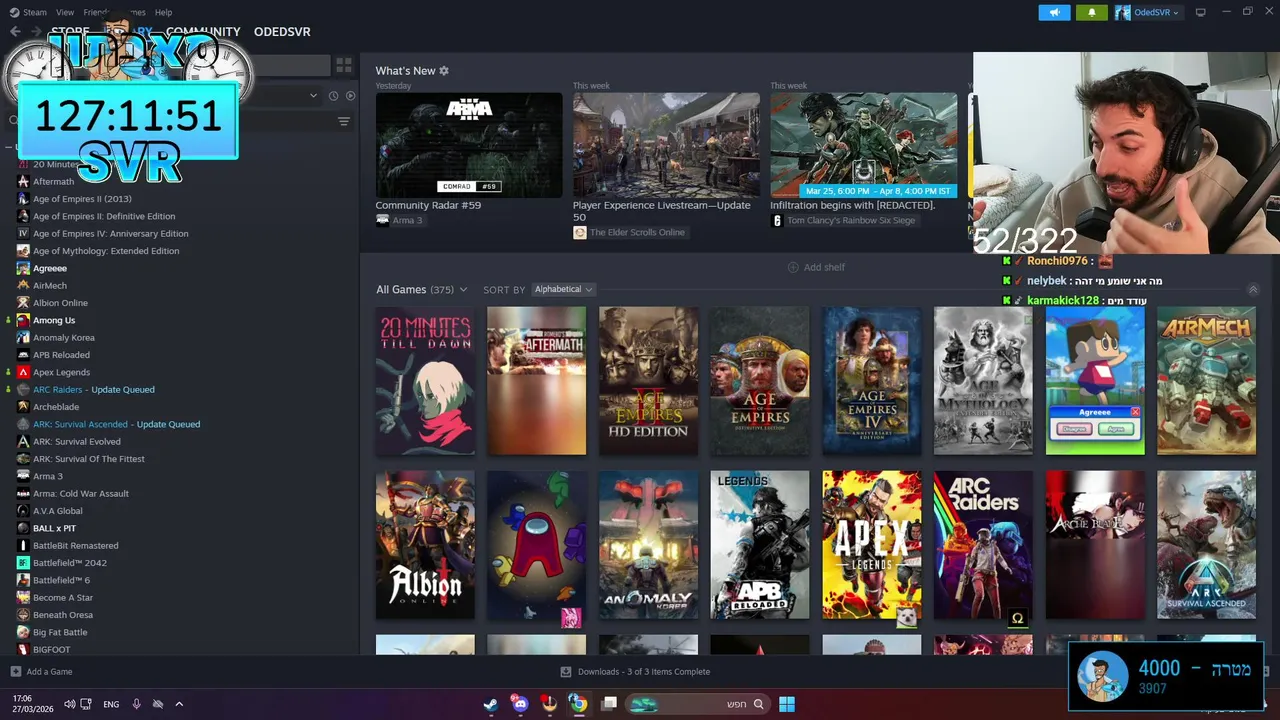Select the AirMech game cover
Viewport: 1280px width, 720px height.
tap(1206, 381)
